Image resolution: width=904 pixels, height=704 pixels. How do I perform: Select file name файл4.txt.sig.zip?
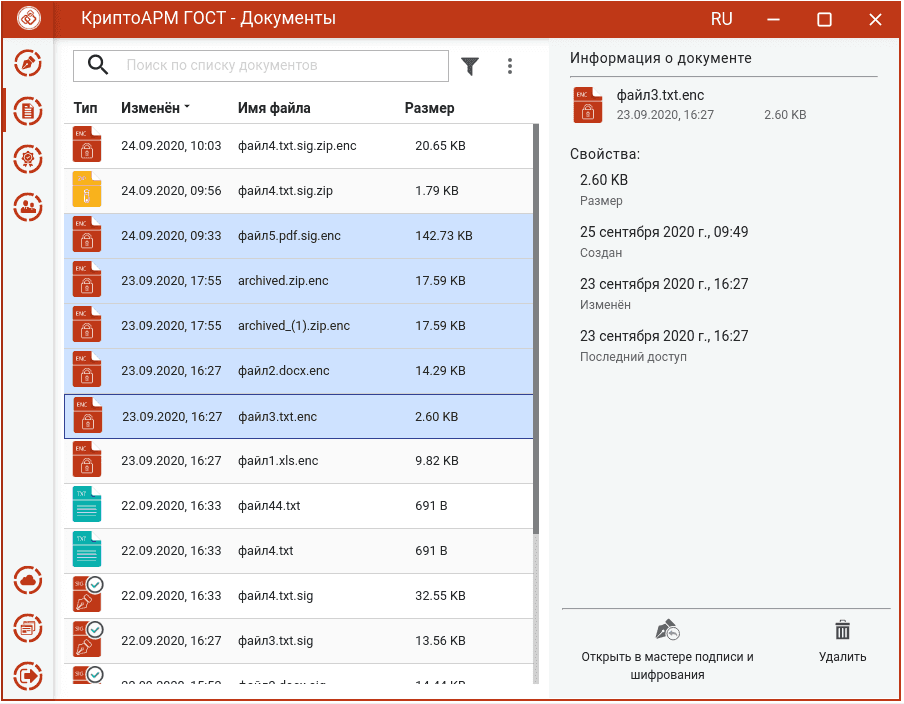285,191
